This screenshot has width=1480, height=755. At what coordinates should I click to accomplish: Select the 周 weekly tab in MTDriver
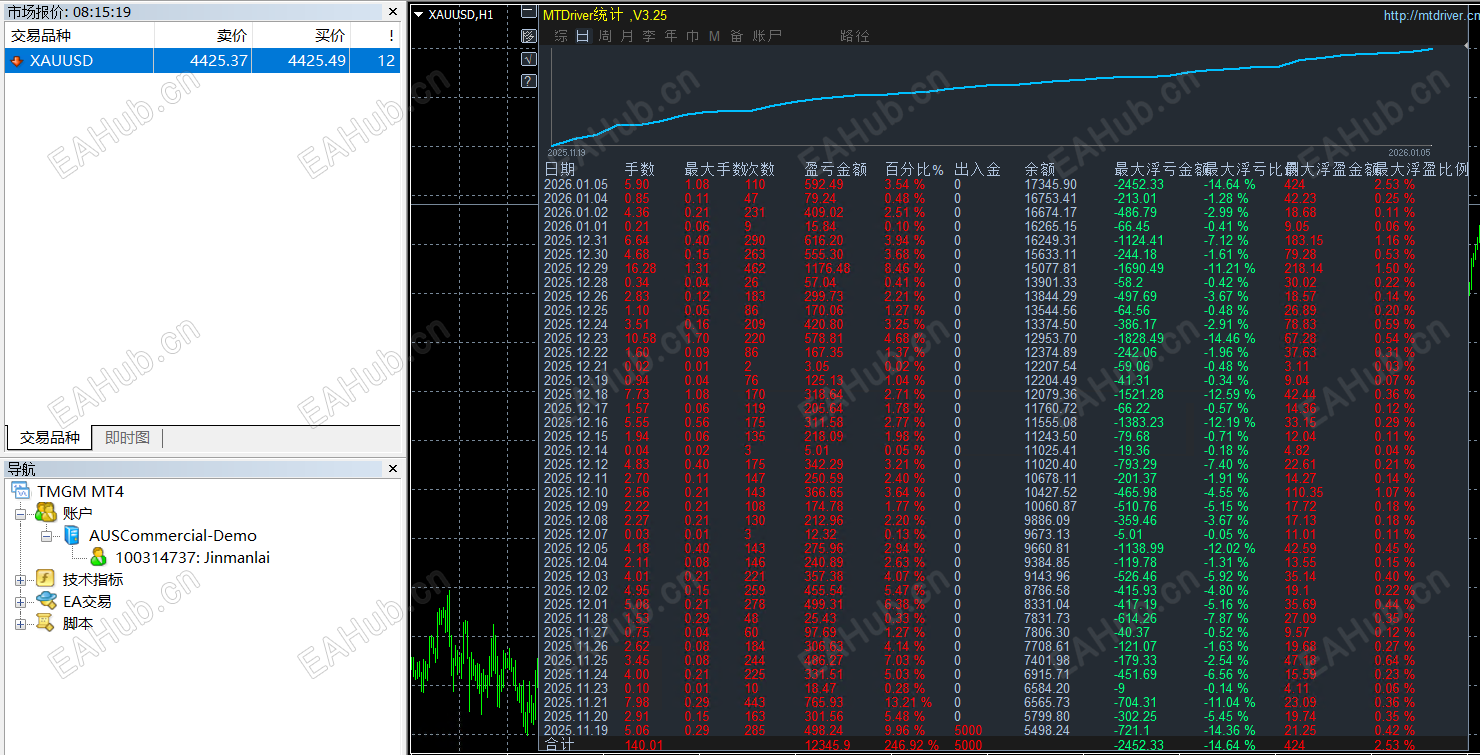coord(605,36)
